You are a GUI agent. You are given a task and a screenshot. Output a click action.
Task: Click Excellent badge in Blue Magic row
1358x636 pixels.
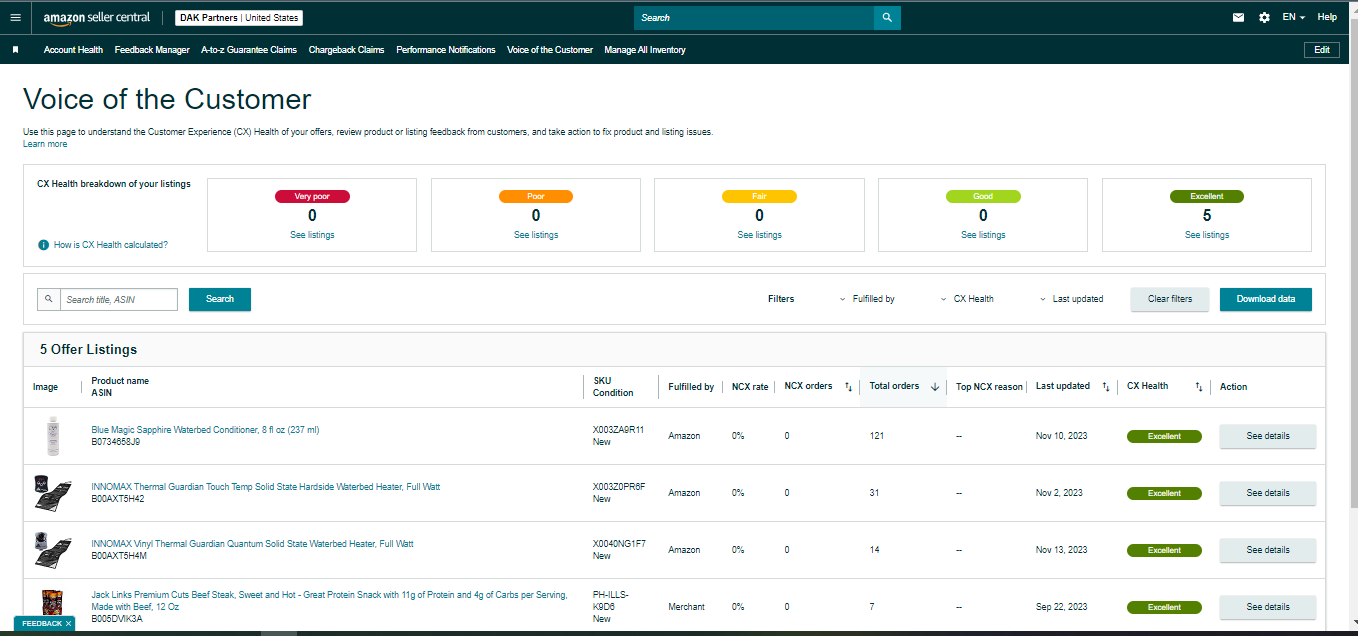[1164, 436]
